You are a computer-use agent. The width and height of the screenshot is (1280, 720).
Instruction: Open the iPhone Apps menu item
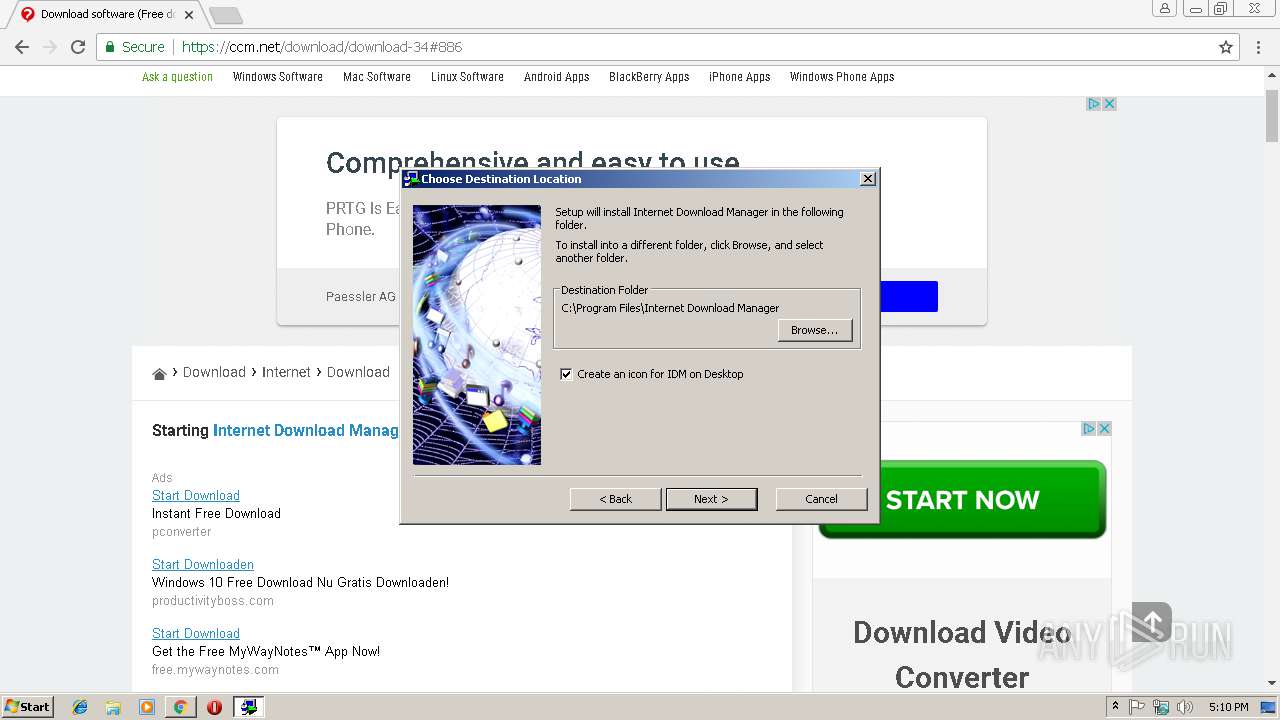(x=740, y=77)
